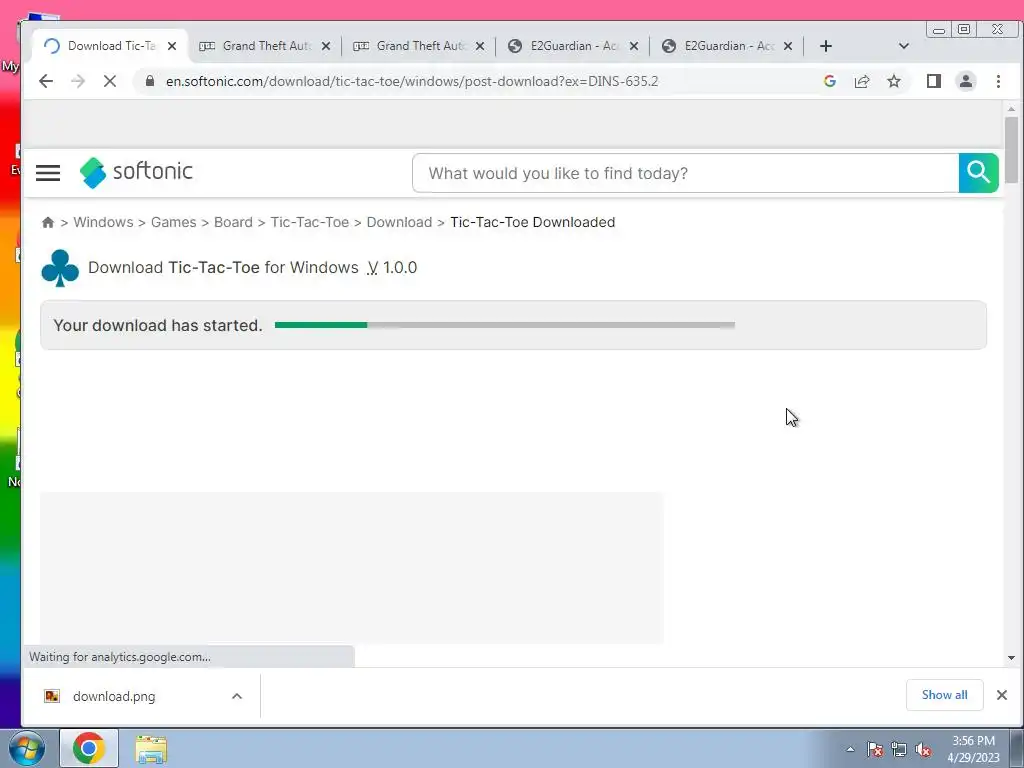Screen dimensions: 1024x768
Task: Close second E2Guardian tab
Action: tap(788, 46)
